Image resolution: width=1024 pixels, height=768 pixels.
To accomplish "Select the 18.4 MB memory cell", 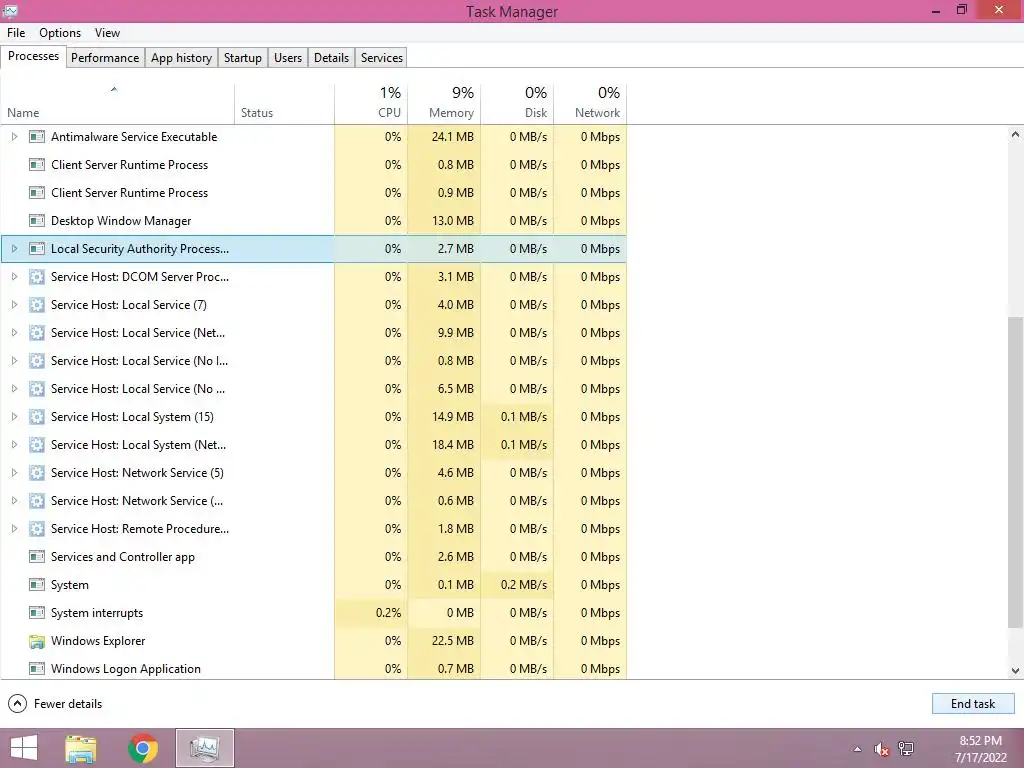I will click(x=444, y=445).
